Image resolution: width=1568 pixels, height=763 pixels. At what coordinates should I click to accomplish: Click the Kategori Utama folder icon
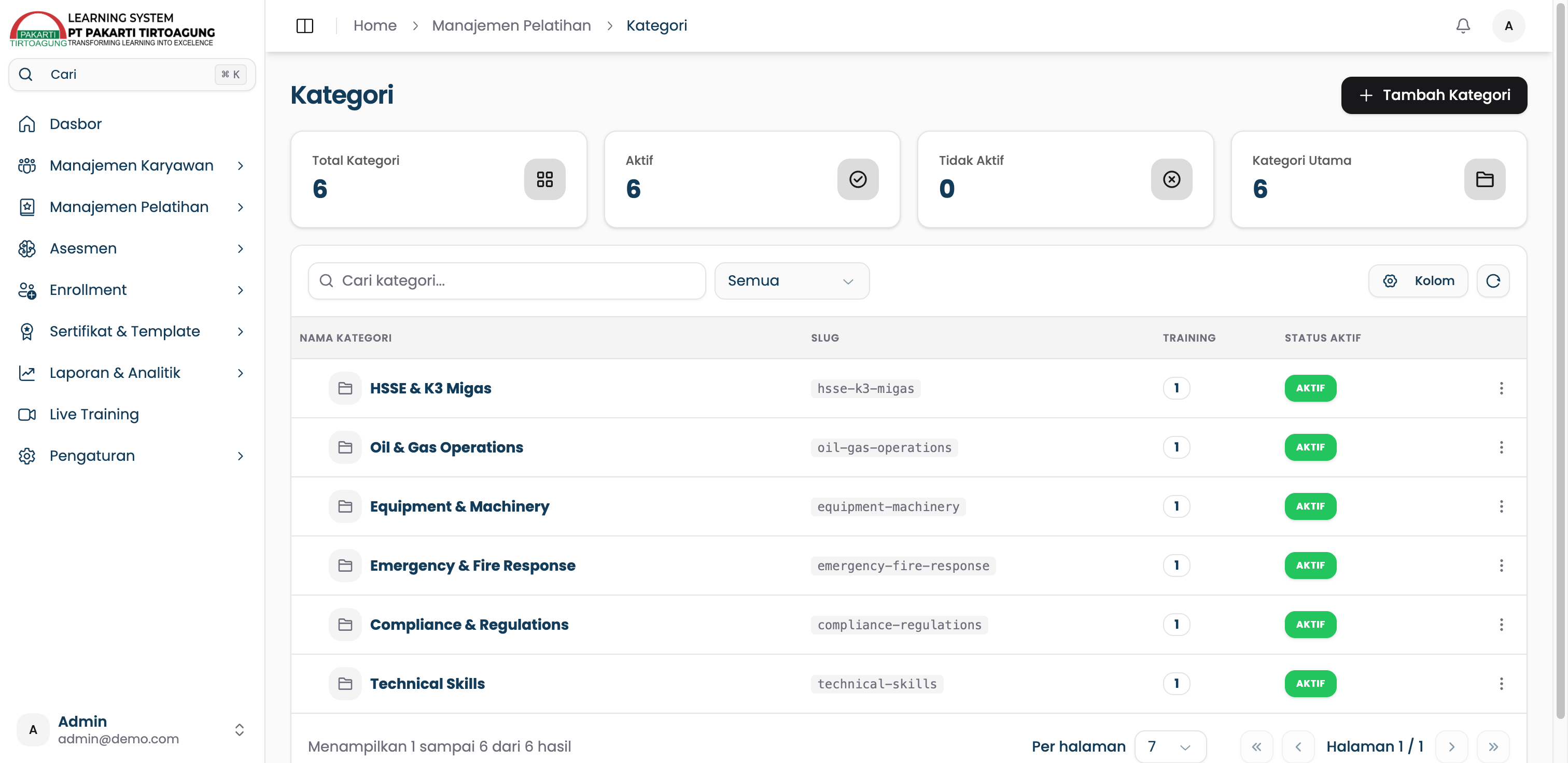tap(1484, 179)
